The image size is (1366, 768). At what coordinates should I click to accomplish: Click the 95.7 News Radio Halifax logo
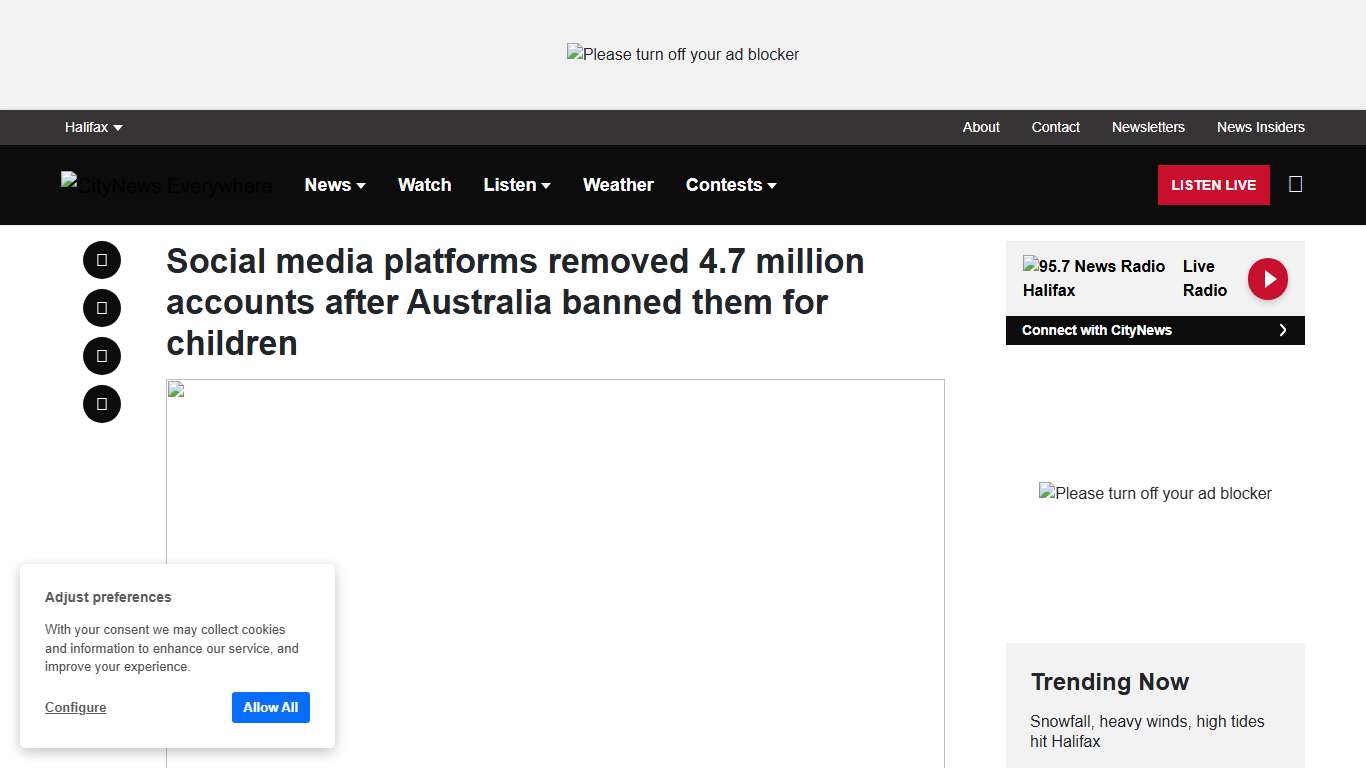coord(1093,278)
